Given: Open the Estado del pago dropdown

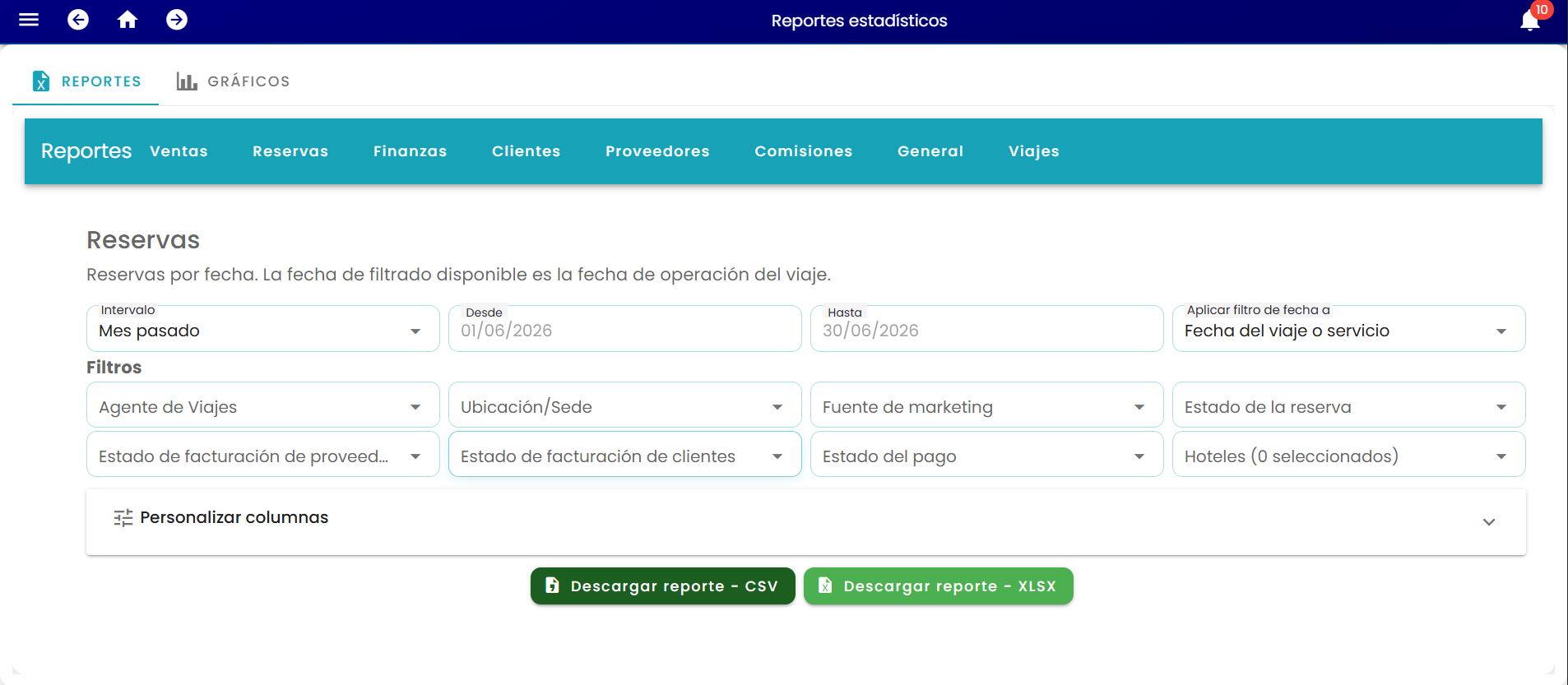Looking at the screenshot, I should point(987,455).
